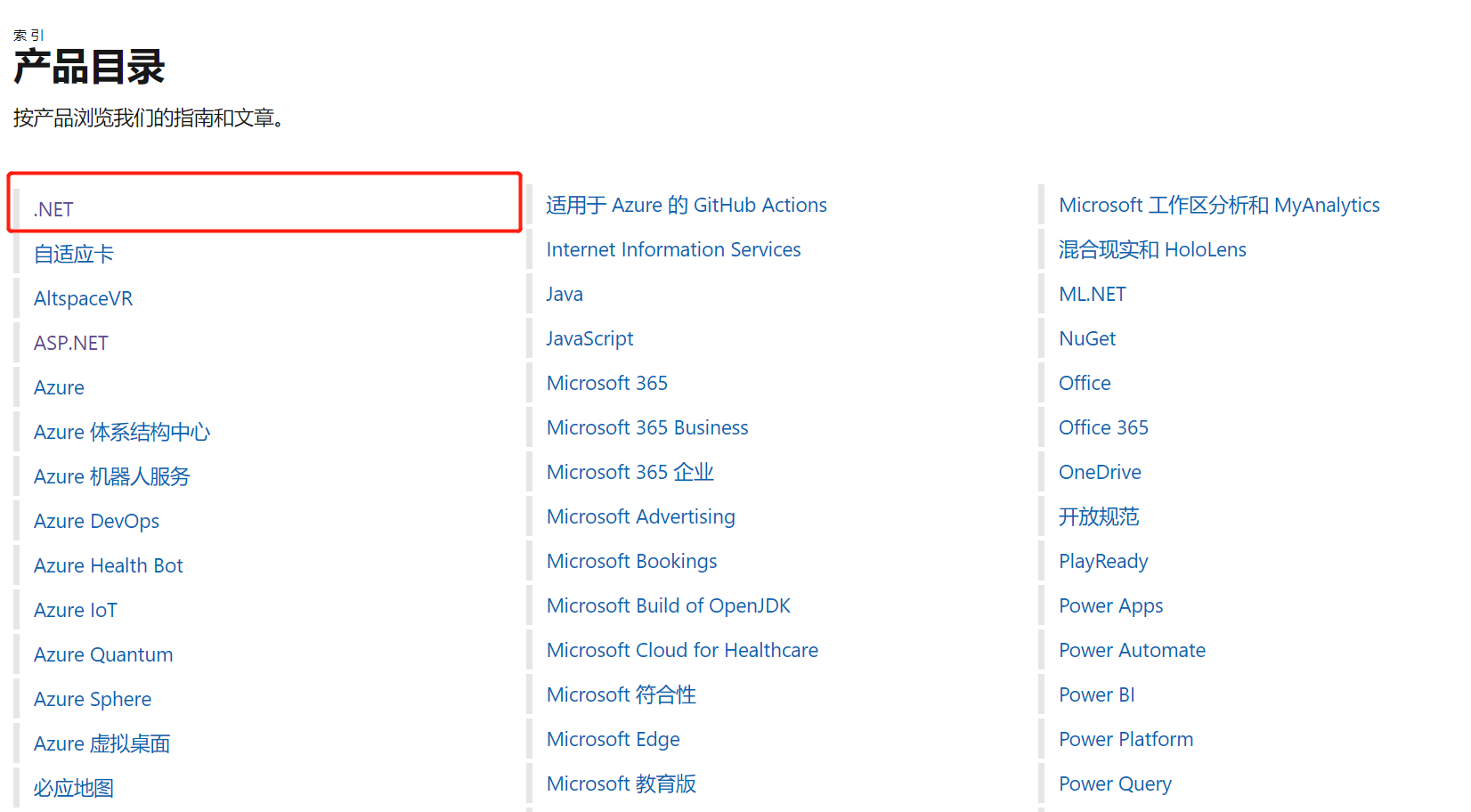Open the ML.NET link
Image resolution: width=1471 pixels, height=812 pixels.
[x=1093, y=294]
